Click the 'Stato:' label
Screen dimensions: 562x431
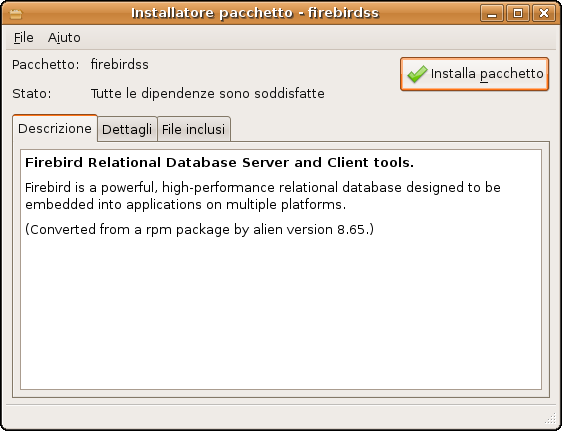tap(32, 94)
